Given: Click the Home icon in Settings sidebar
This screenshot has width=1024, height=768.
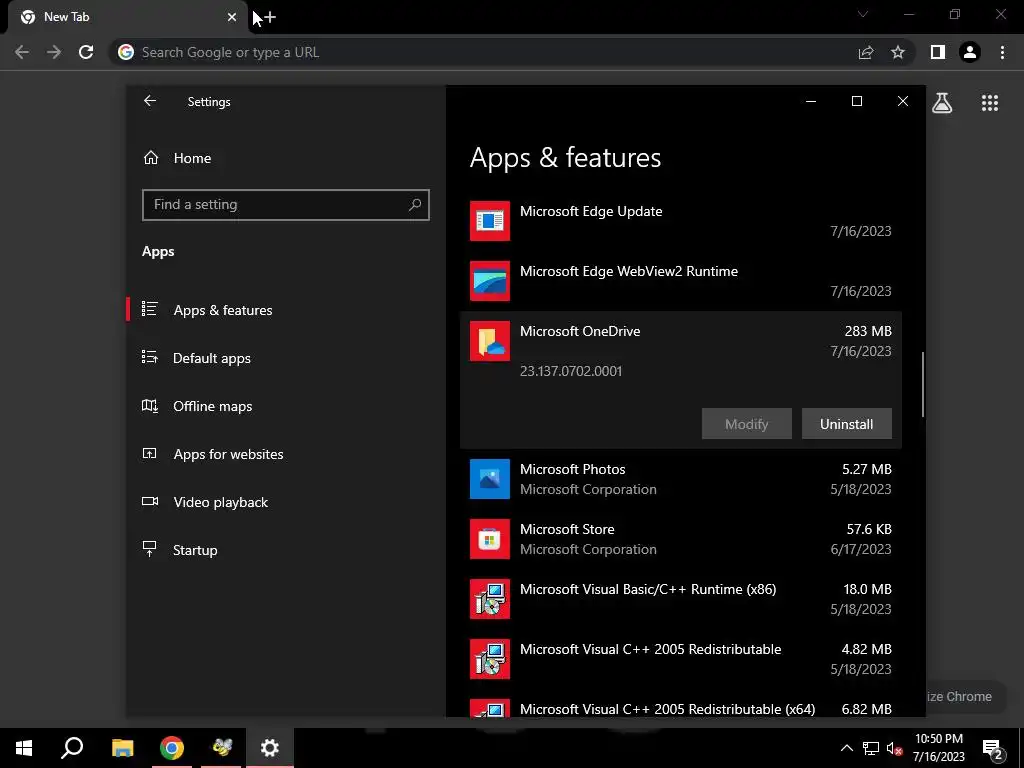Looking at the screenshot, I should coord(151,158).
